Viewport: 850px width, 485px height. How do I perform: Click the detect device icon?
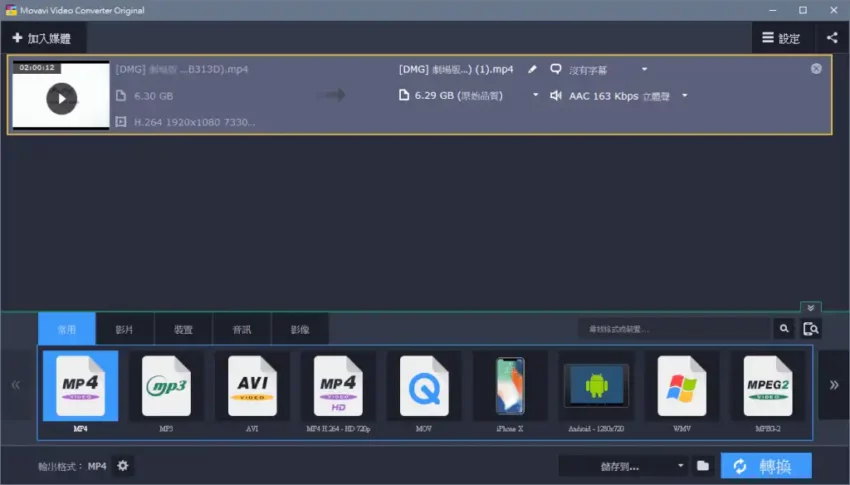point(810,328)
